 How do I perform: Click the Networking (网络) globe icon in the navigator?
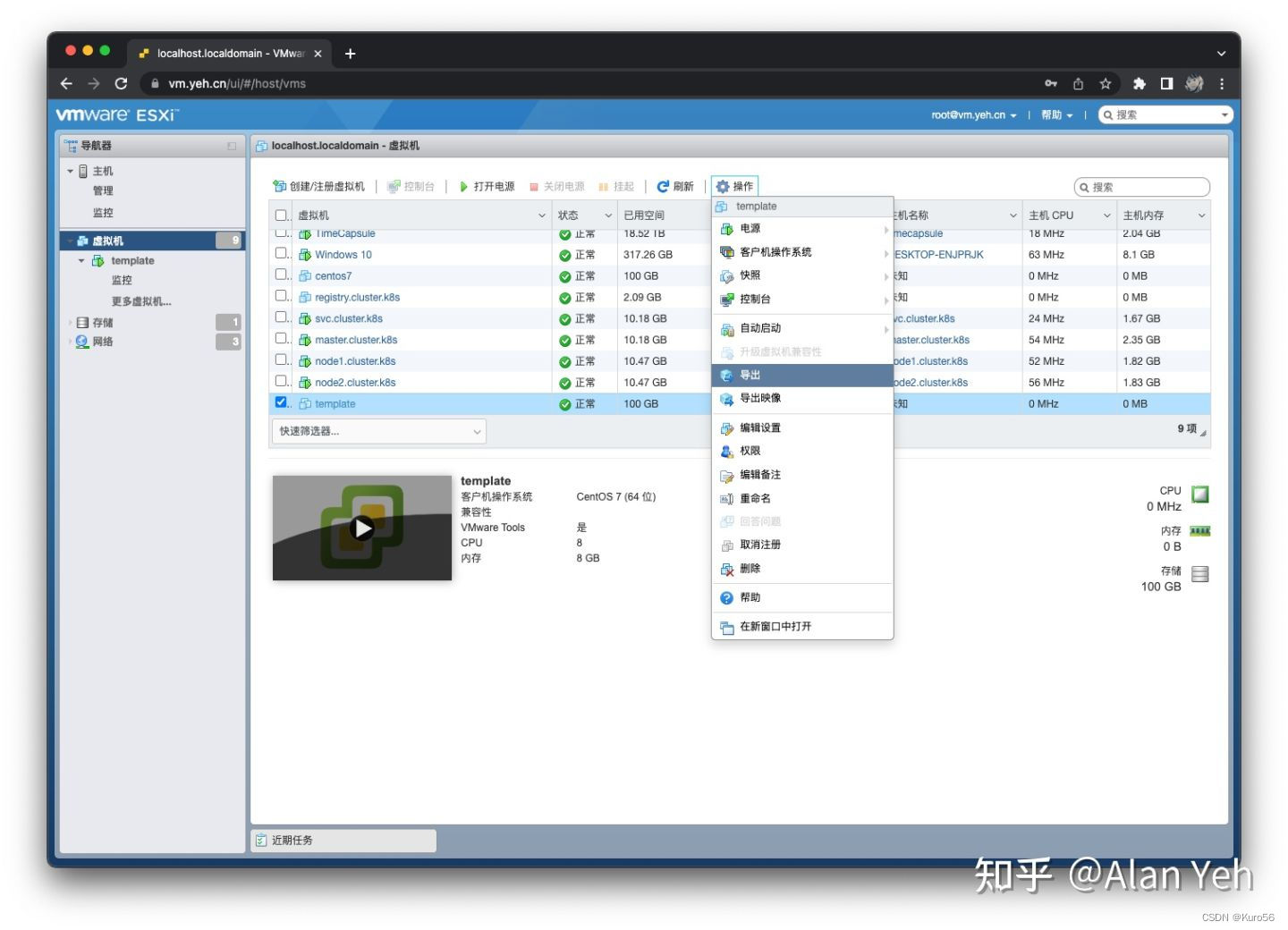pyautogui.click(x=82, y=342)
